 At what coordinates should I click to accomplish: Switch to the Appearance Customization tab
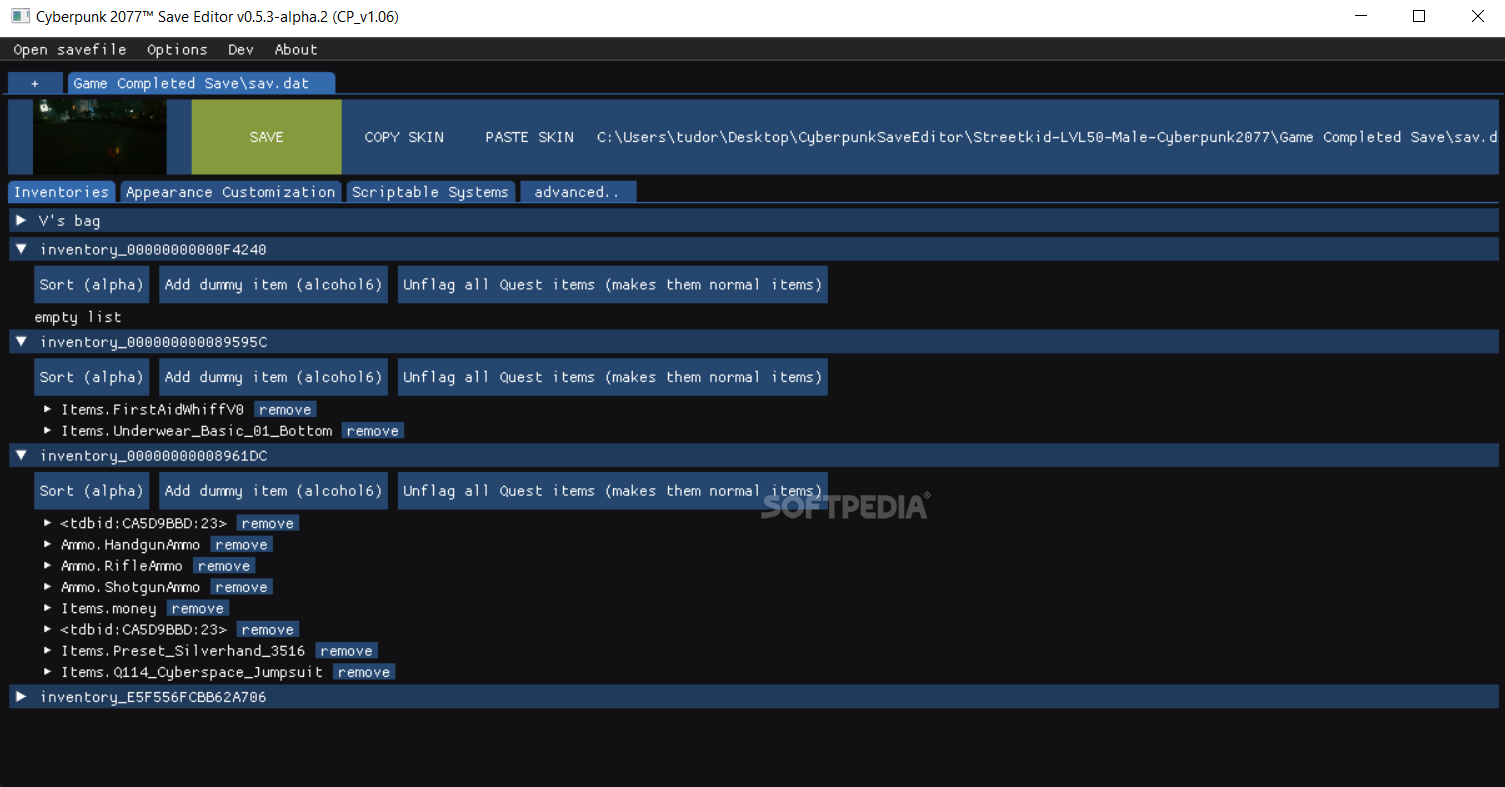coord(231,191)
